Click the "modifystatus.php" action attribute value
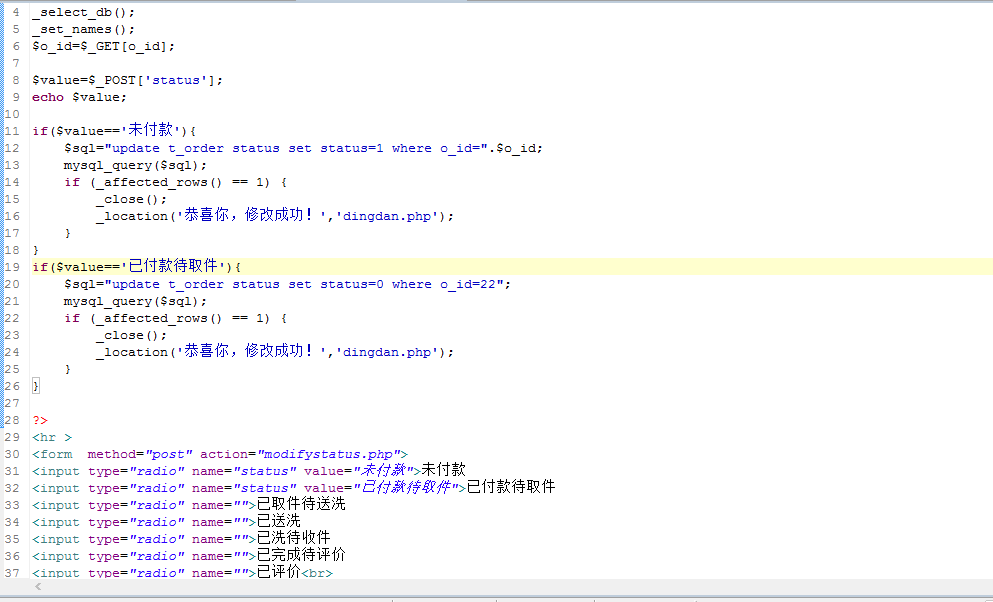 point(328,455)
